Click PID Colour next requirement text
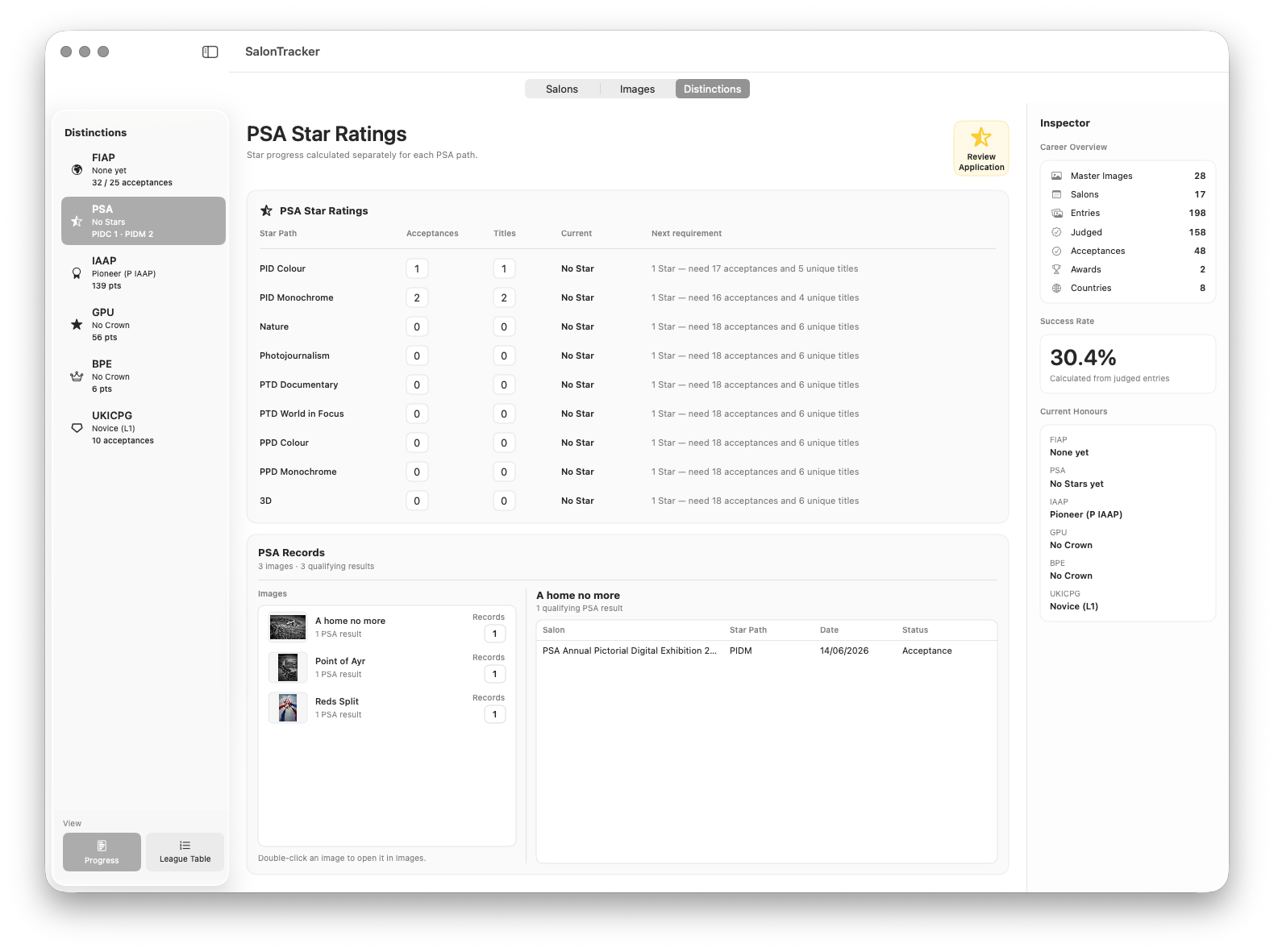Screen dimensions: 1274x952 click(x=755, y=268)
